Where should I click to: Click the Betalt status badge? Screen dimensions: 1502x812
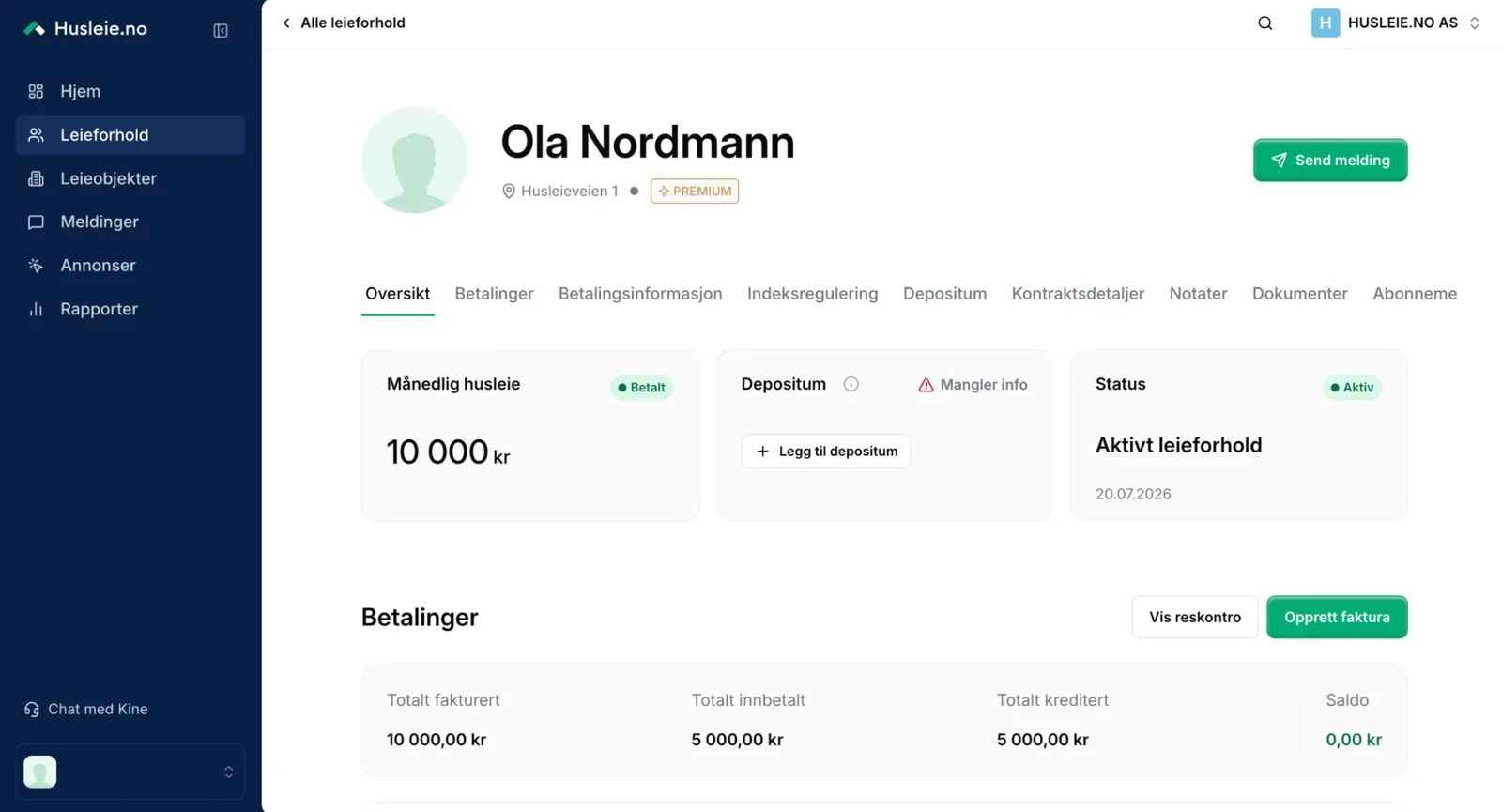pos(641,387)
